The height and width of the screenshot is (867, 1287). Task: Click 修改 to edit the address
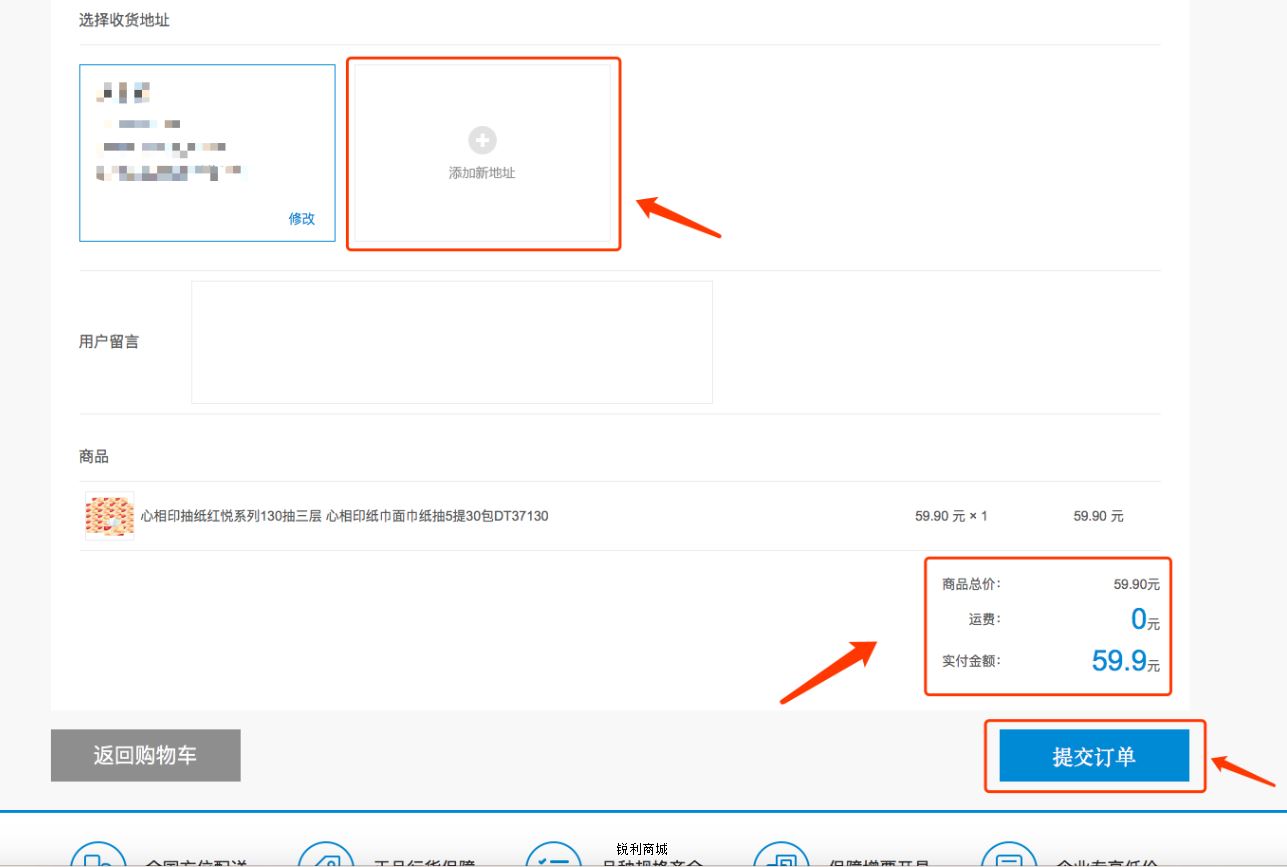[302, 218]
